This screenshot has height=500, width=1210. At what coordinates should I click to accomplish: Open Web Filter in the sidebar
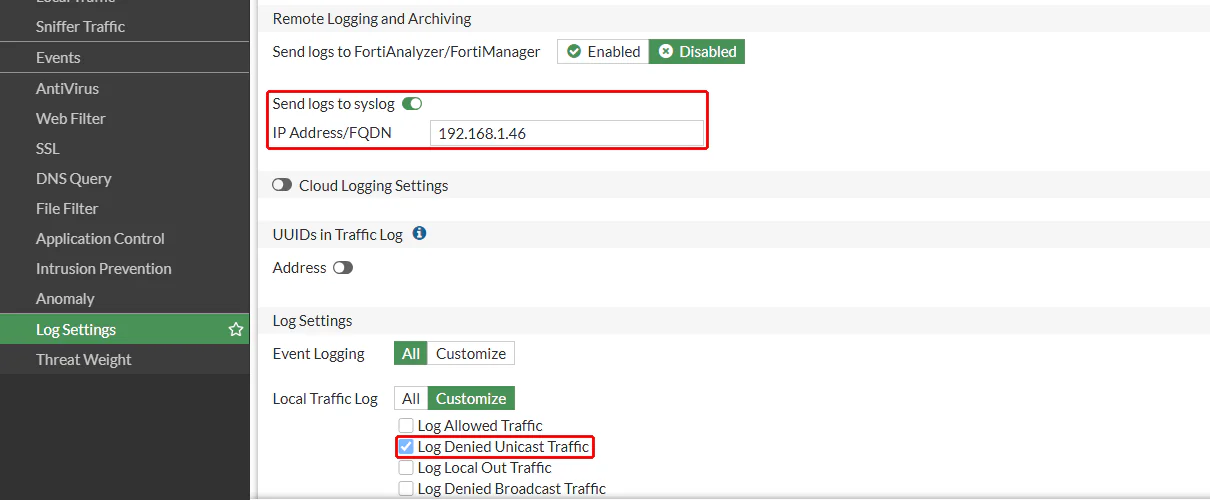(x=124, y=118)
